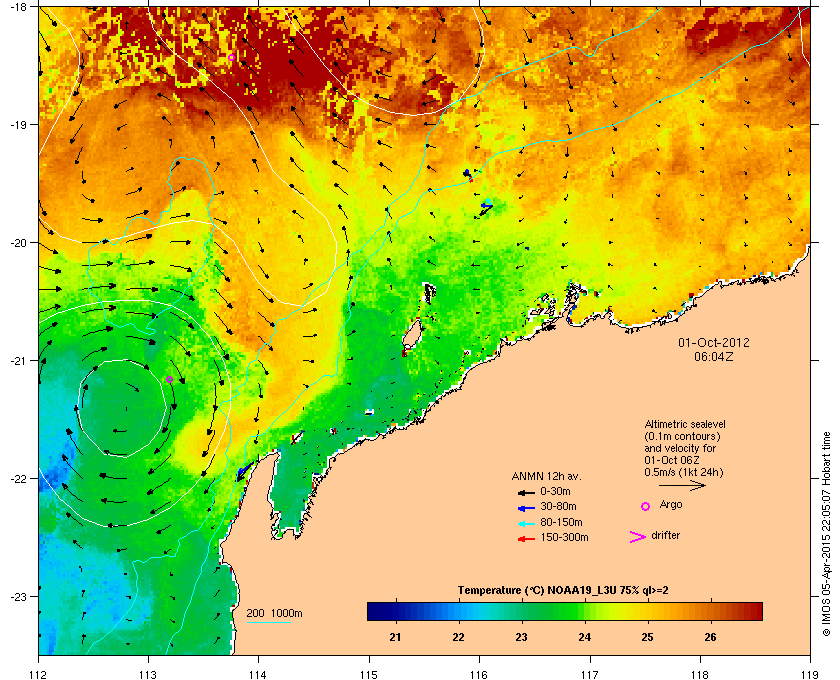Screen dimensions: 840x680
Task: Click the red 150-300m legend arrow
Action: pyautogui.click(x=526, y=539)
